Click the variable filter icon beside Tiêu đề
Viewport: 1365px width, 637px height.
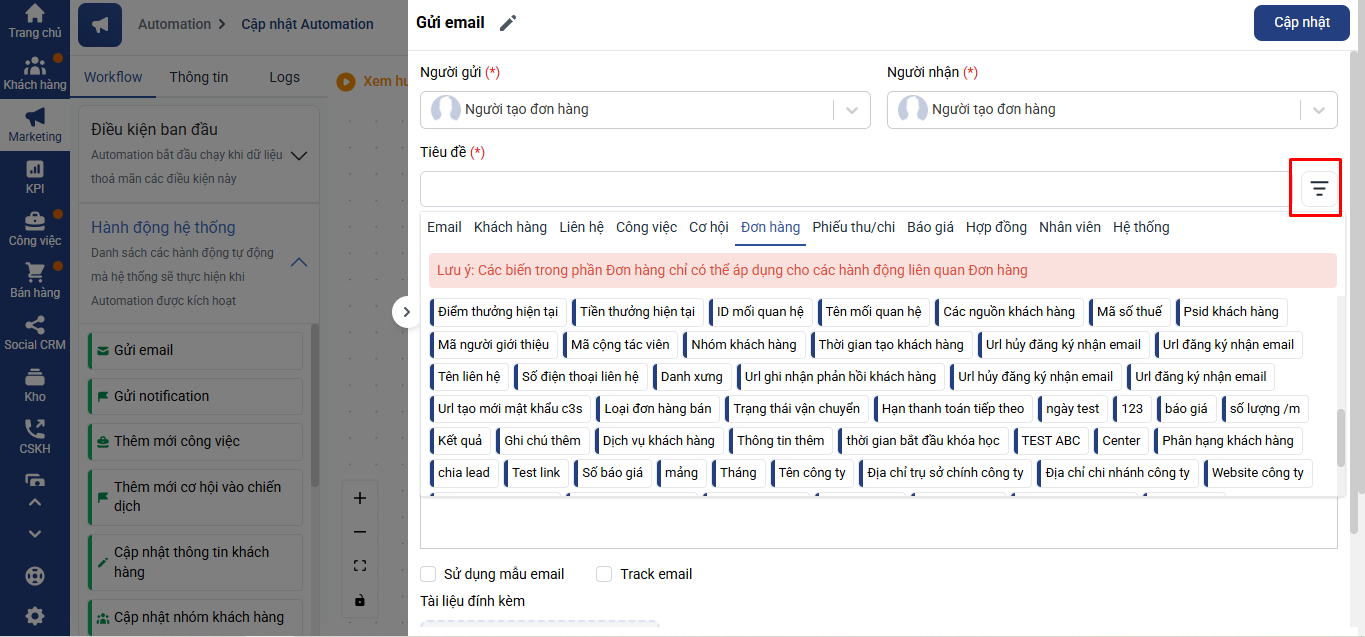pyautogui.click(x=1319, y=188)
